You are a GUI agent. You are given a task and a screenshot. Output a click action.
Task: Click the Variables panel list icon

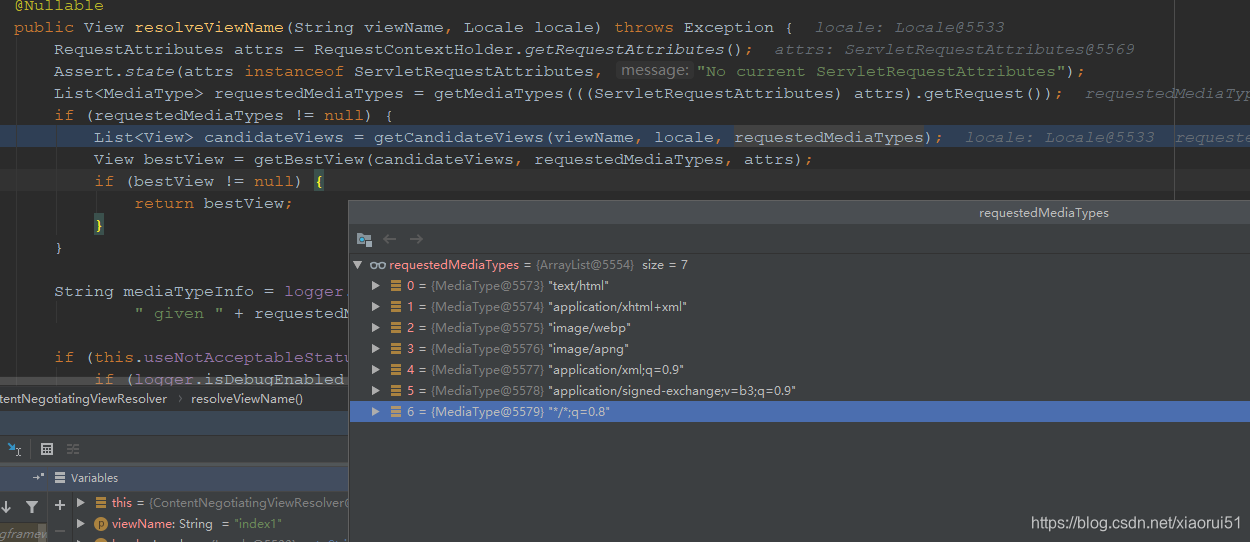60,478
